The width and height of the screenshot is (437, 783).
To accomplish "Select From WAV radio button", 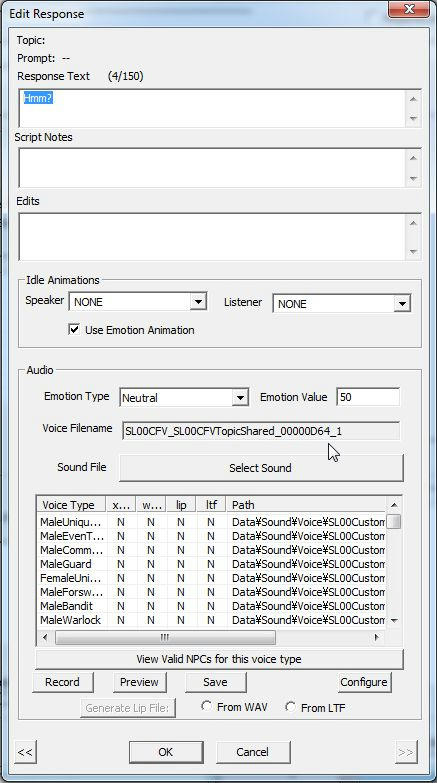I will (x=206, y=706).
